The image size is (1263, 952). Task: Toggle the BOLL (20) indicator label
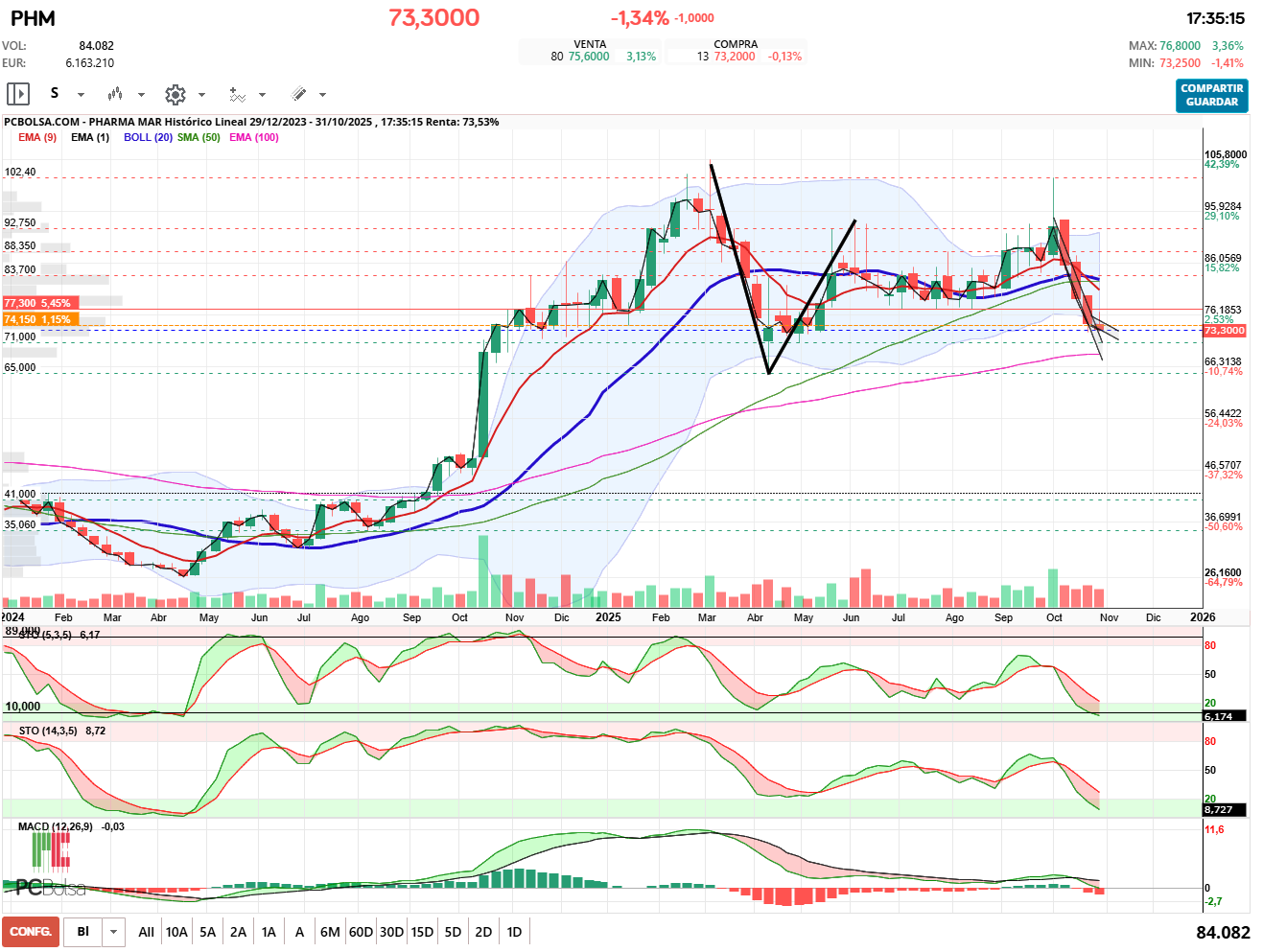point(148,137)
